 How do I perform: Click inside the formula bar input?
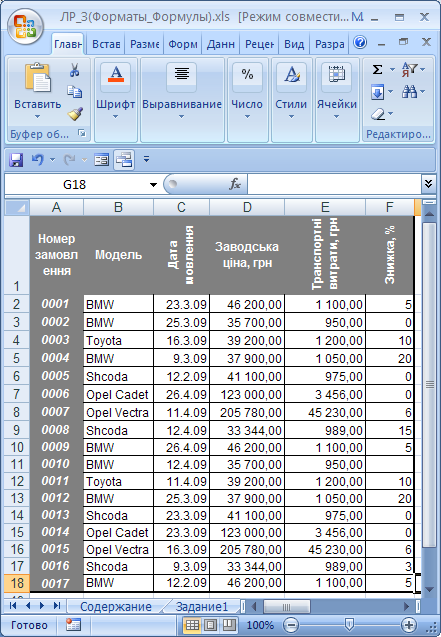pyautogui.click(x=334, y=184)
